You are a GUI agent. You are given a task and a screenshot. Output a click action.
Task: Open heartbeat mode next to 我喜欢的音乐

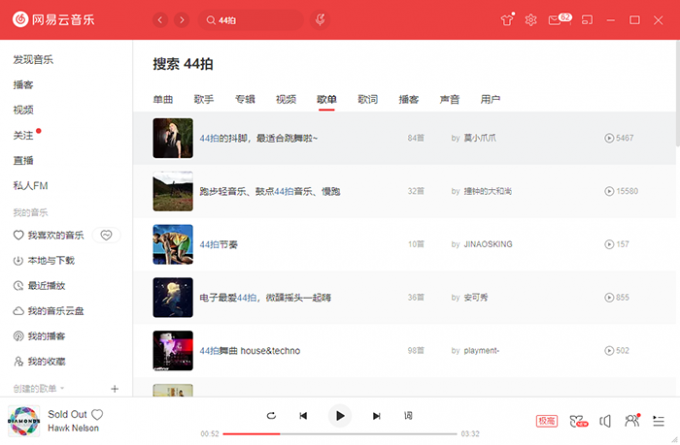(x=106, y=235)
